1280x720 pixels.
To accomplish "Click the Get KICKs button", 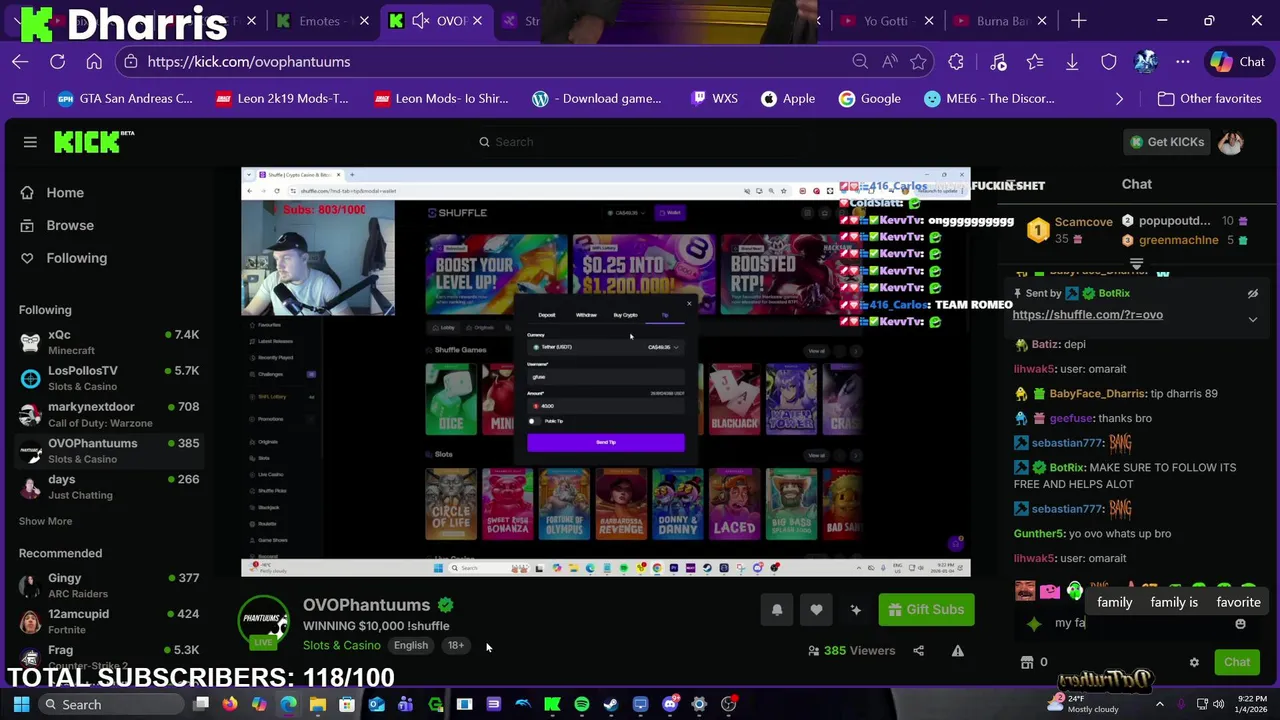I will pyautogui.click(x=1167, y=142).
